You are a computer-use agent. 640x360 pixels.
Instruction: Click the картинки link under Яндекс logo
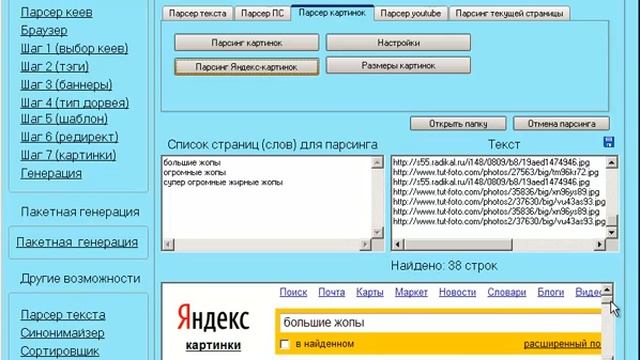[213, 345]
